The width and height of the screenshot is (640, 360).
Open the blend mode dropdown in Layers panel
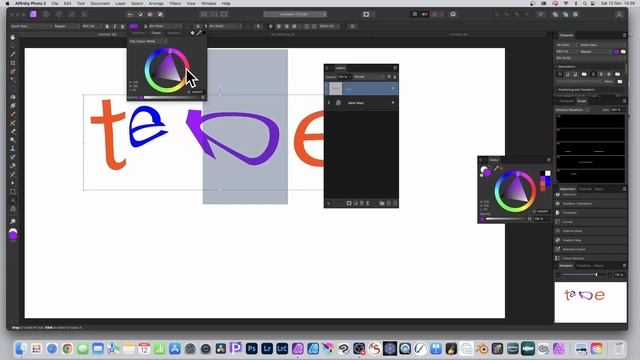[369, 77]
